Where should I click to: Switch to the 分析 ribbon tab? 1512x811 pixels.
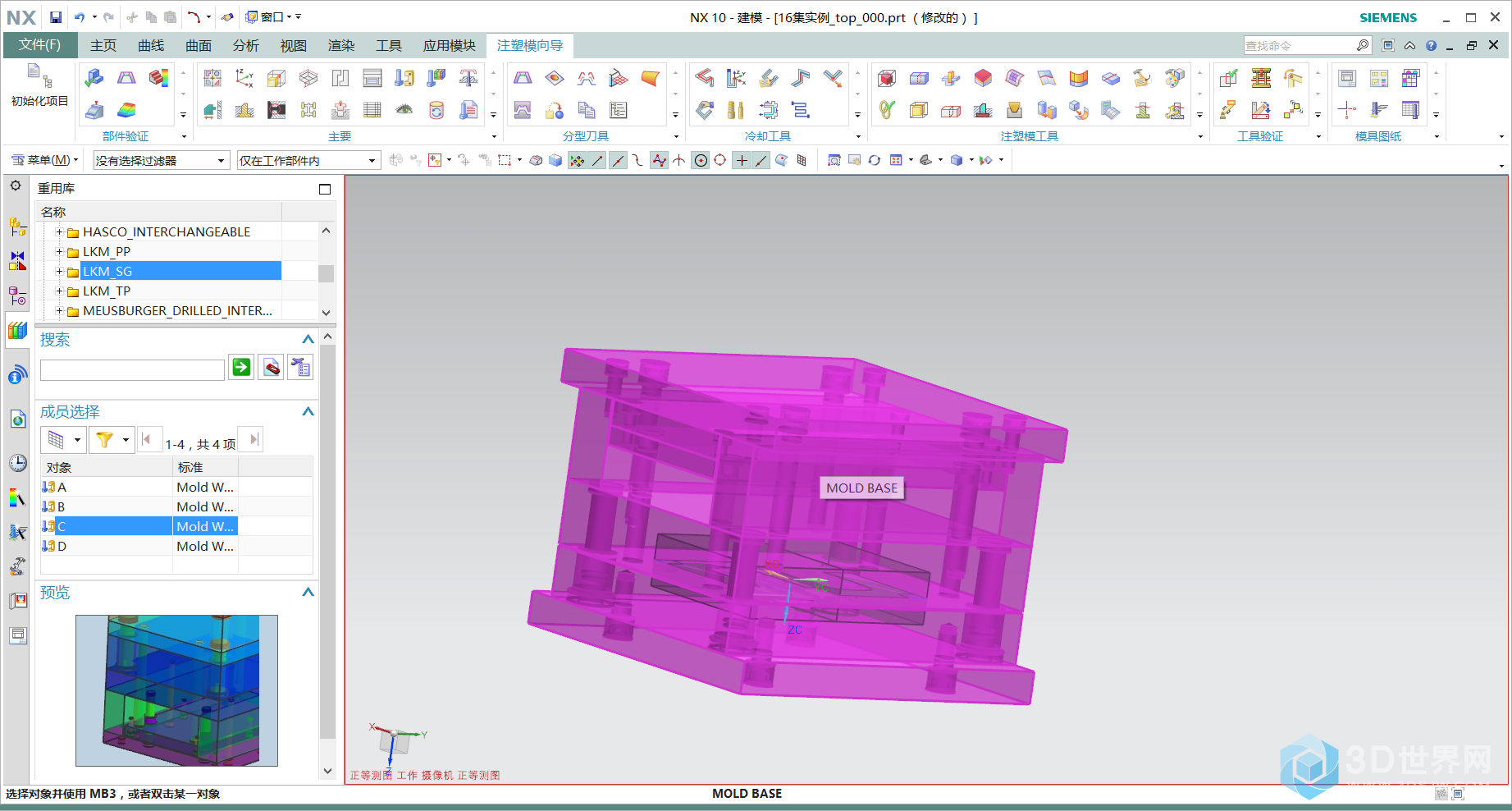point(246,46)
